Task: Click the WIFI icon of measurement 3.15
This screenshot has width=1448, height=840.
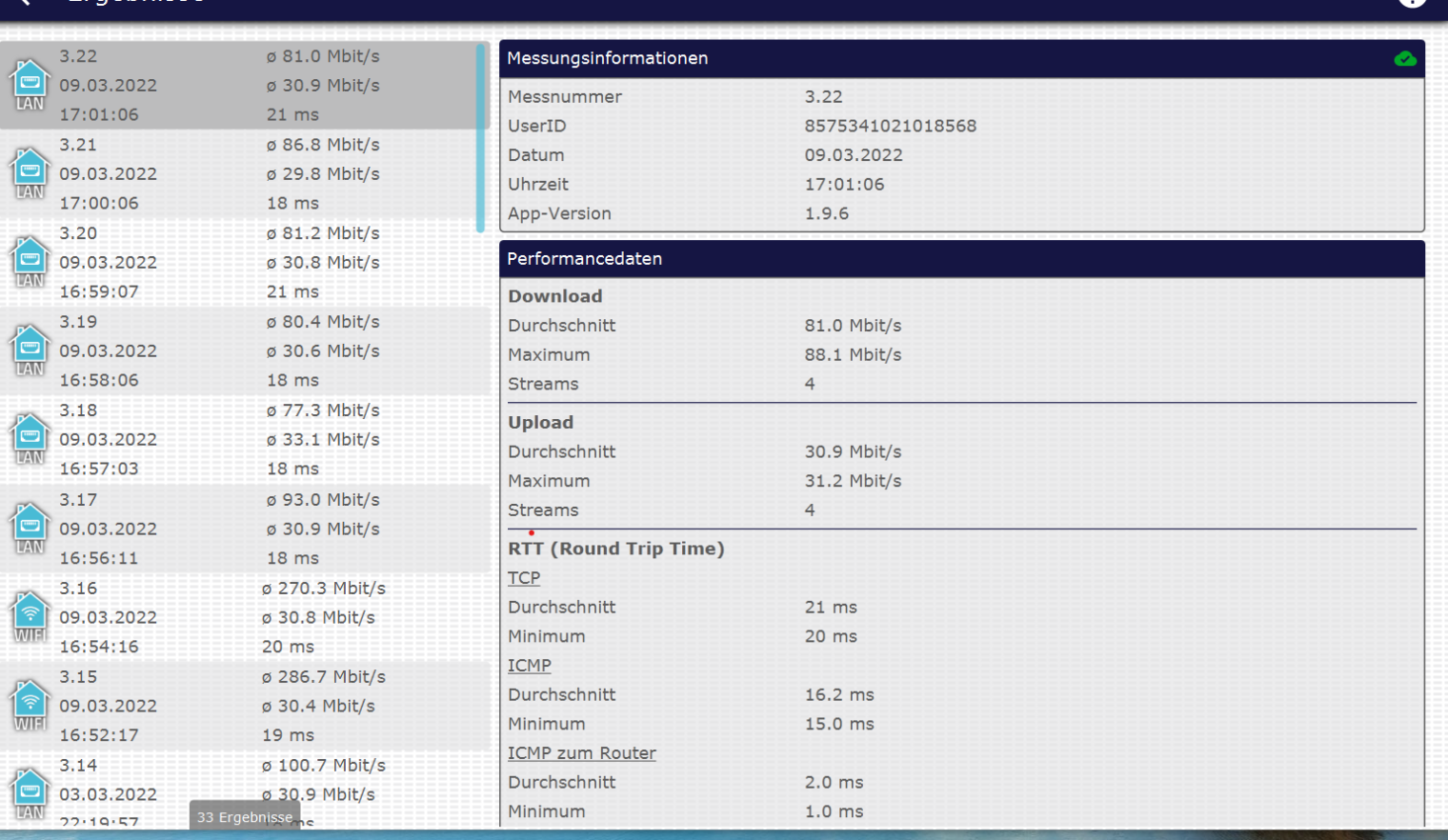Action: tap(30, 705)
